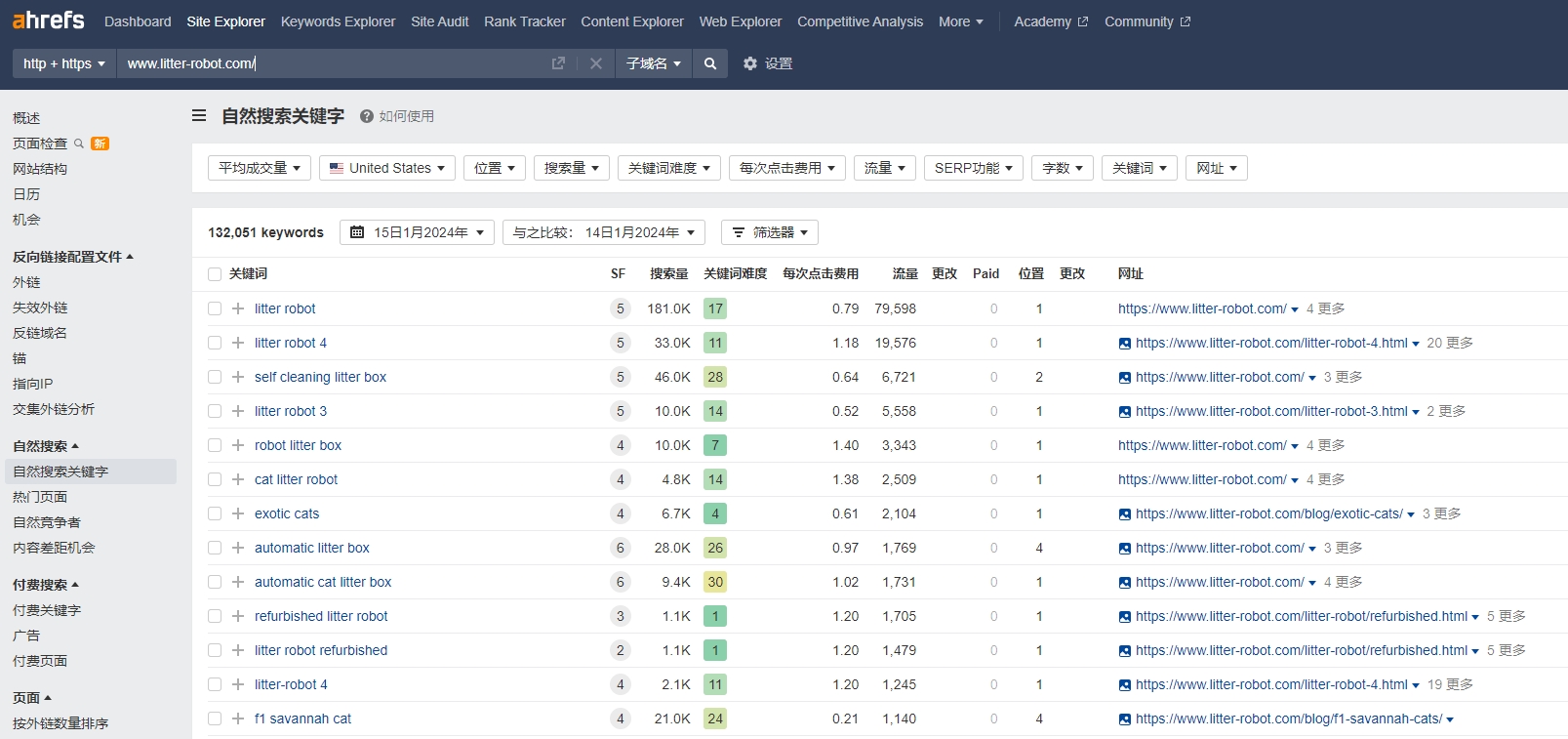
Task: Open Keywords Explorer
Action: [338, 21]
